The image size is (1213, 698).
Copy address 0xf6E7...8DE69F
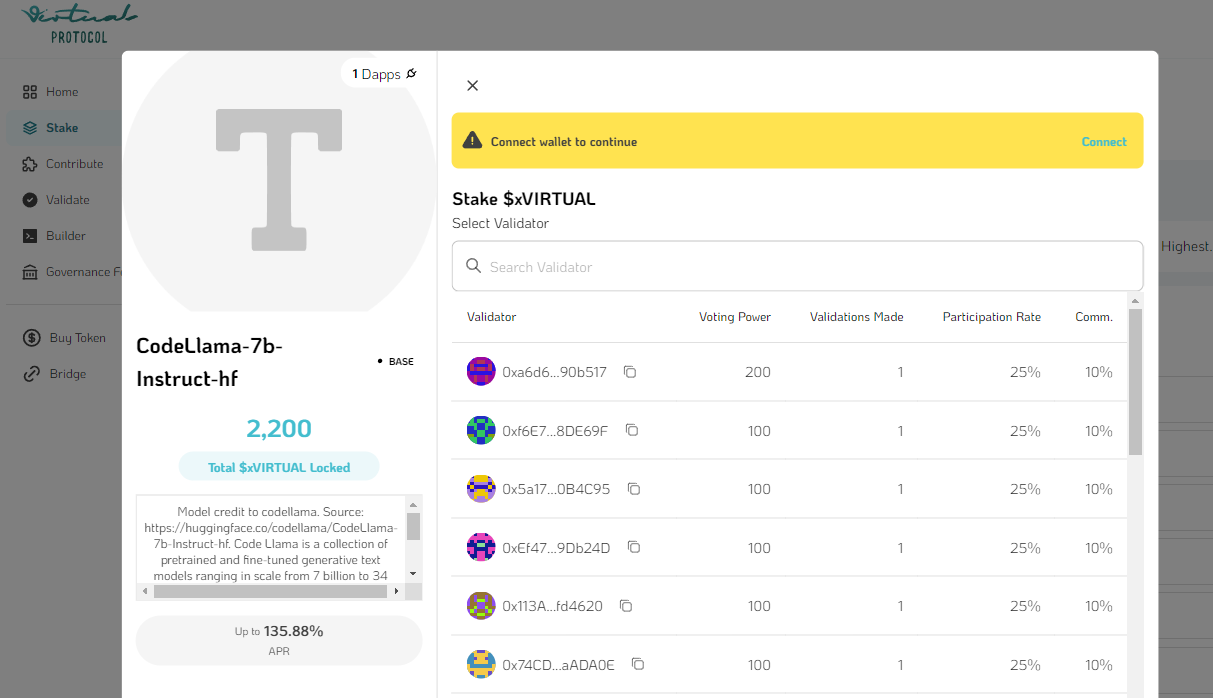(632, 430)
